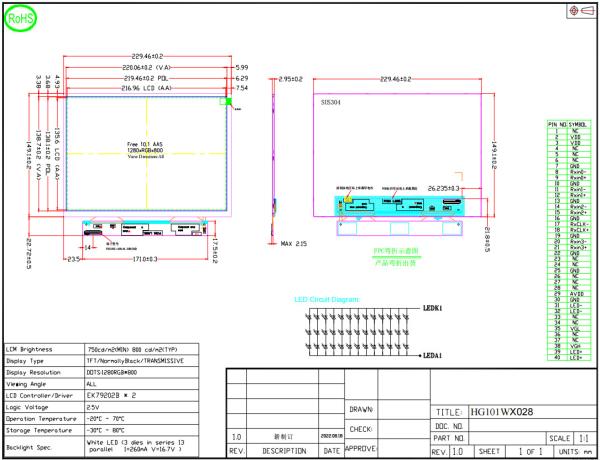Viewport: 600px width, 460px height.
Task: Click the '1:1' scale value
Action: [x=584, y=439]
